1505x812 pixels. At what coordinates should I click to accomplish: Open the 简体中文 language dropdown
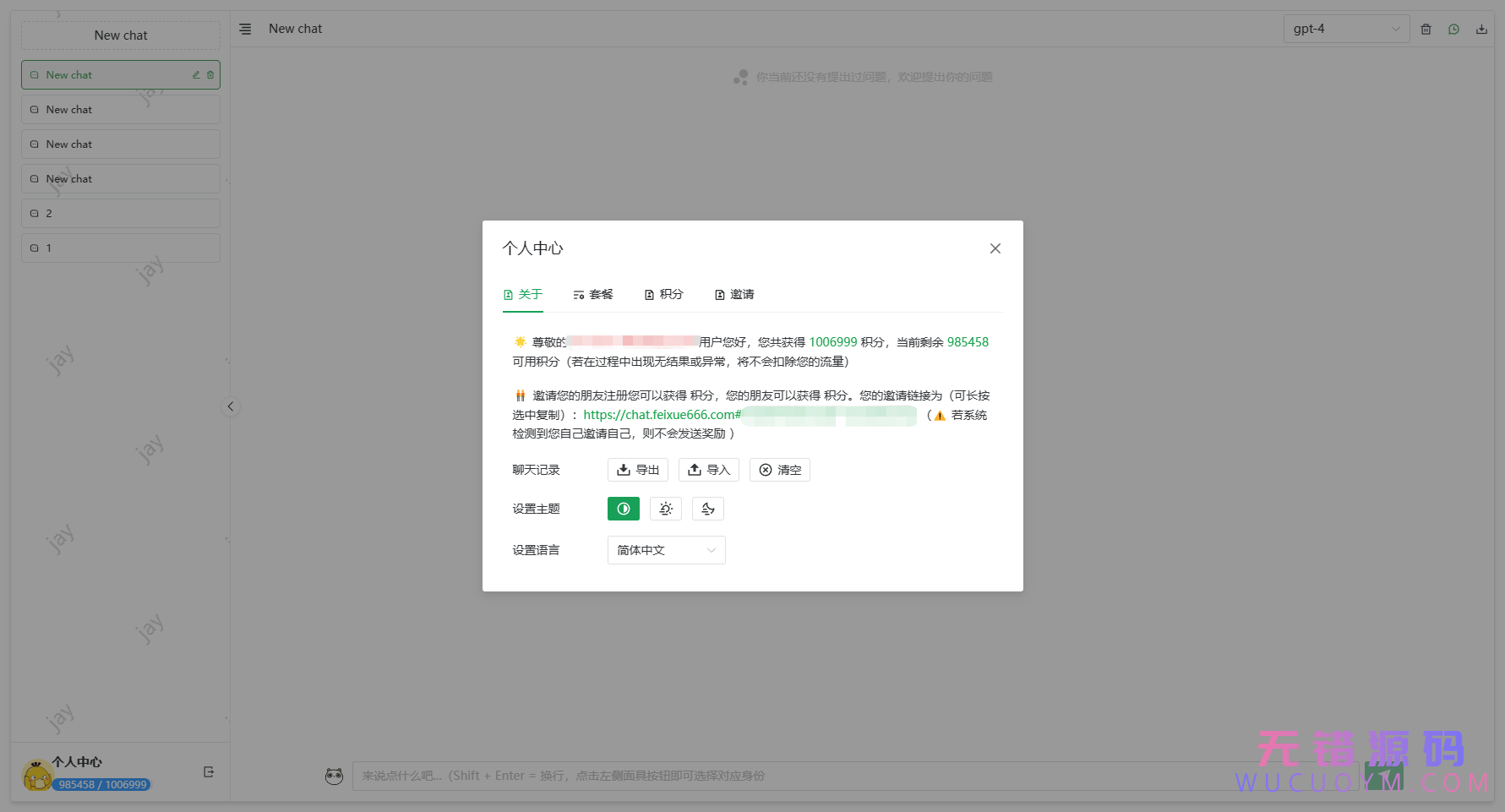coord(666,550)
